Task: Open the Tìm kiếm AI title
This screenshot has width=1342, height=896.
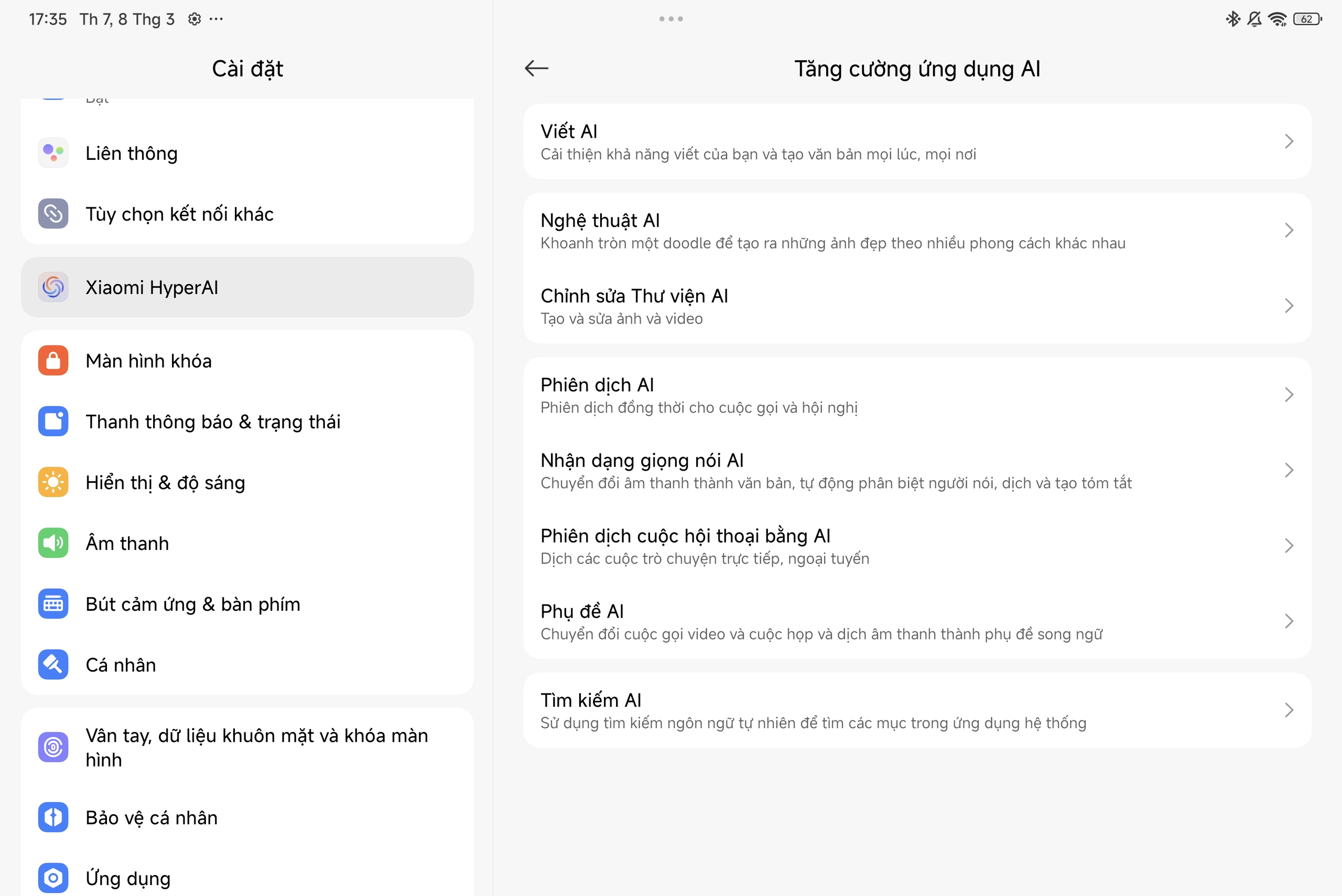Action: point(591,700)
